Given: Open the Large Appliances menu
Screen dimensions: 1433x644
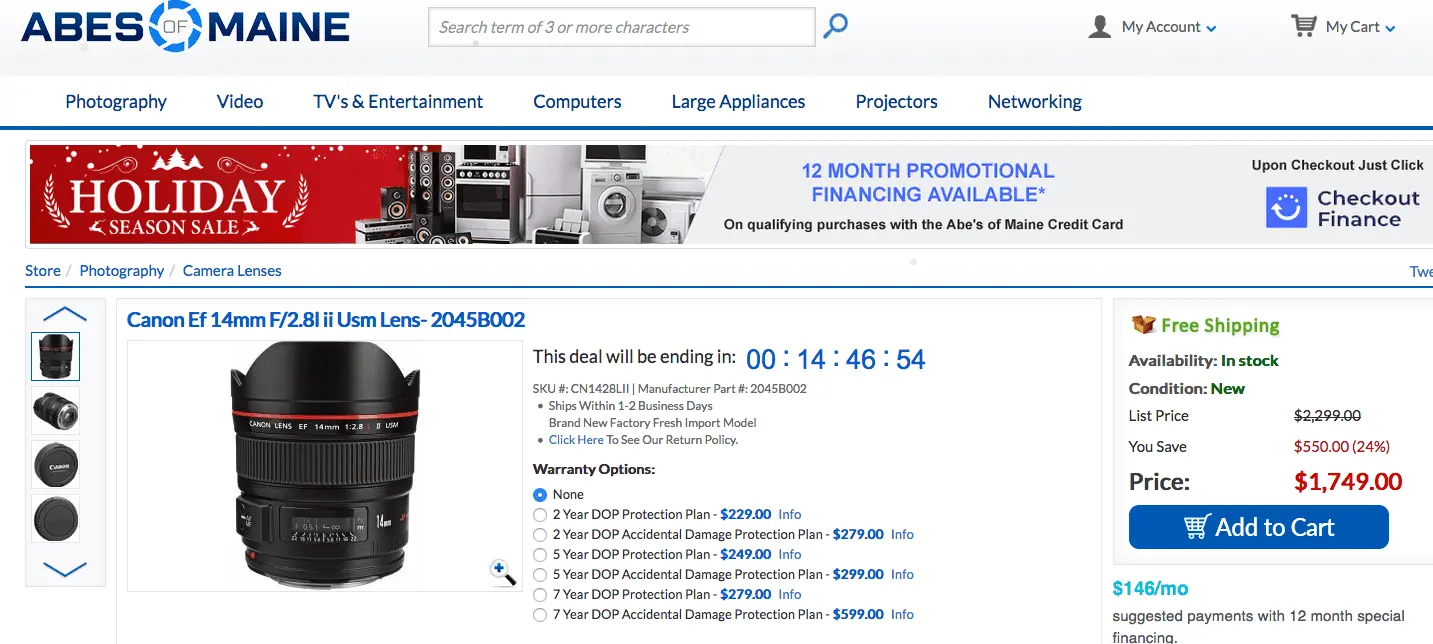Looking at the screenshot, I should pyautogui.click(x=738, y=101).
